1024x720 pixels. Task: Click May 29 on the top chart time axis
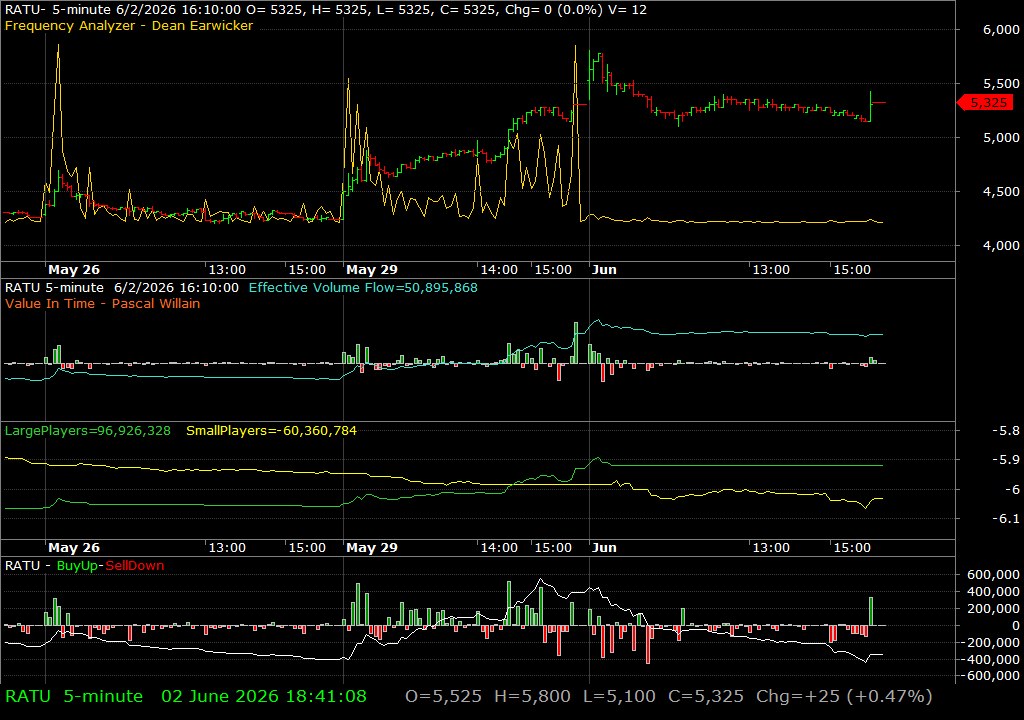tap(372, 270)
